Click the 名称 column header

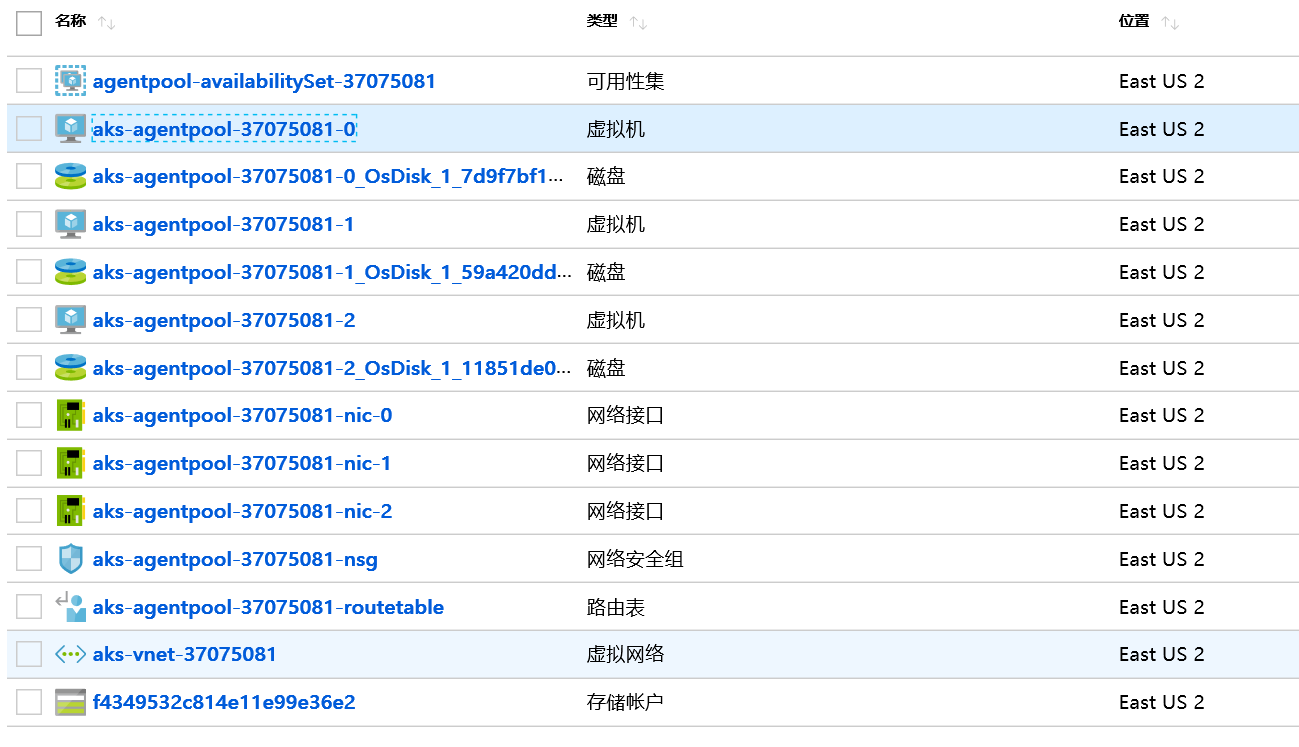point(70,21)
